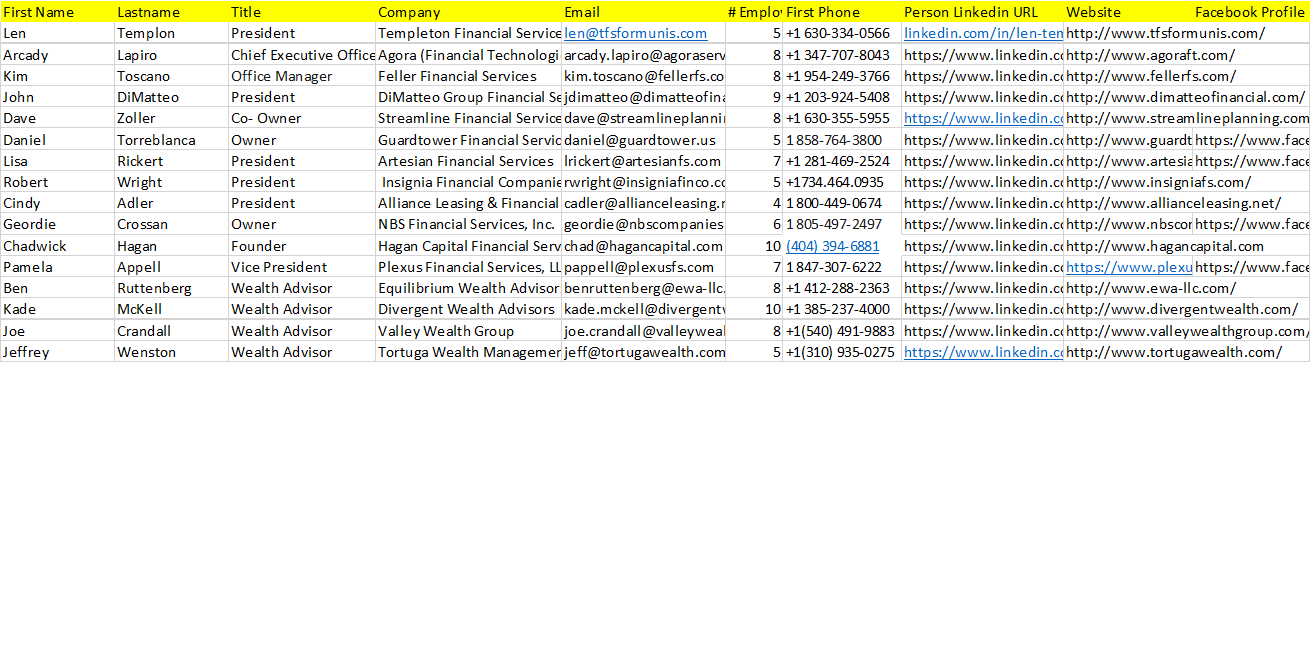This screenshot has height=650, width=1311.
Task: Open the len@tfsformunis.com email link
Action: pos(636,33)
